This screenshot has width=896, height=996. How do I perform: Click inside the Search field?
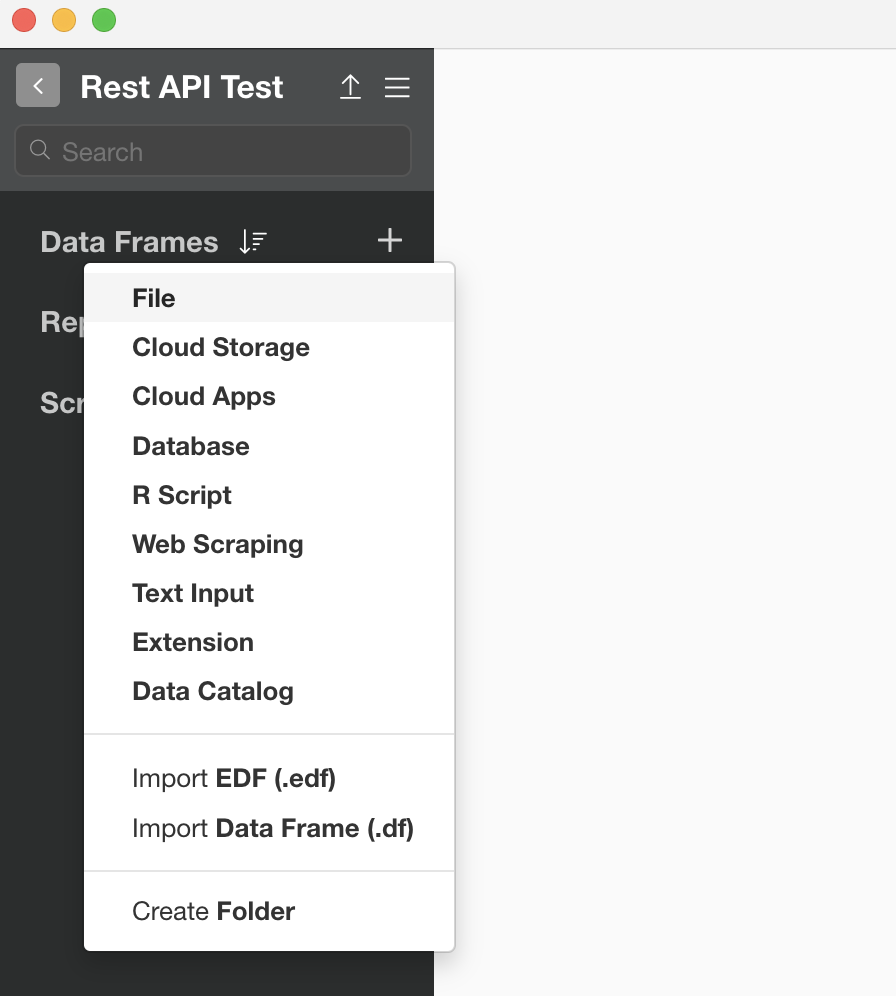click(212, 150)
